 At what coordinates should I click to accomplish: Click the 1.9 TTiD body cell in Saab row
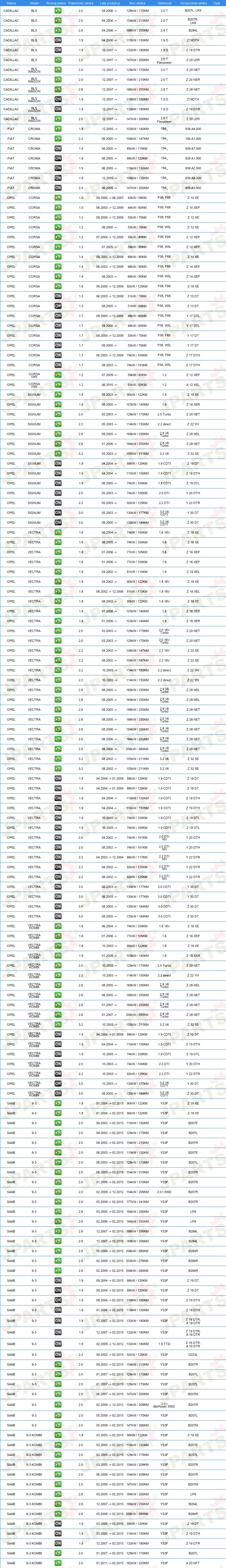[x=164, y=1343]
